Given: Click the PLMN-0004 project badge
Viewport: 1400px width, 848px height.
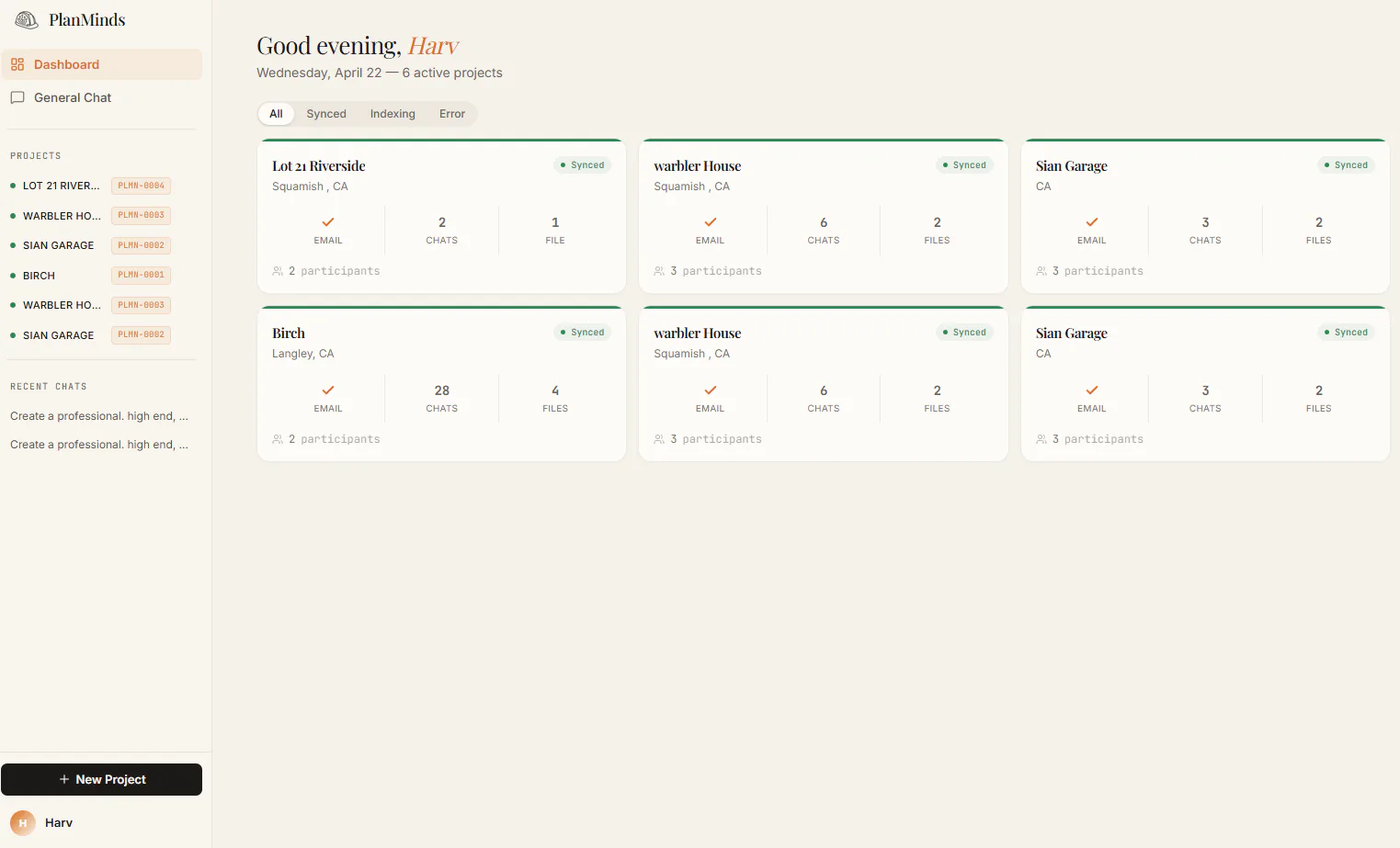Looking at the screenshot, I should point(142,186).
